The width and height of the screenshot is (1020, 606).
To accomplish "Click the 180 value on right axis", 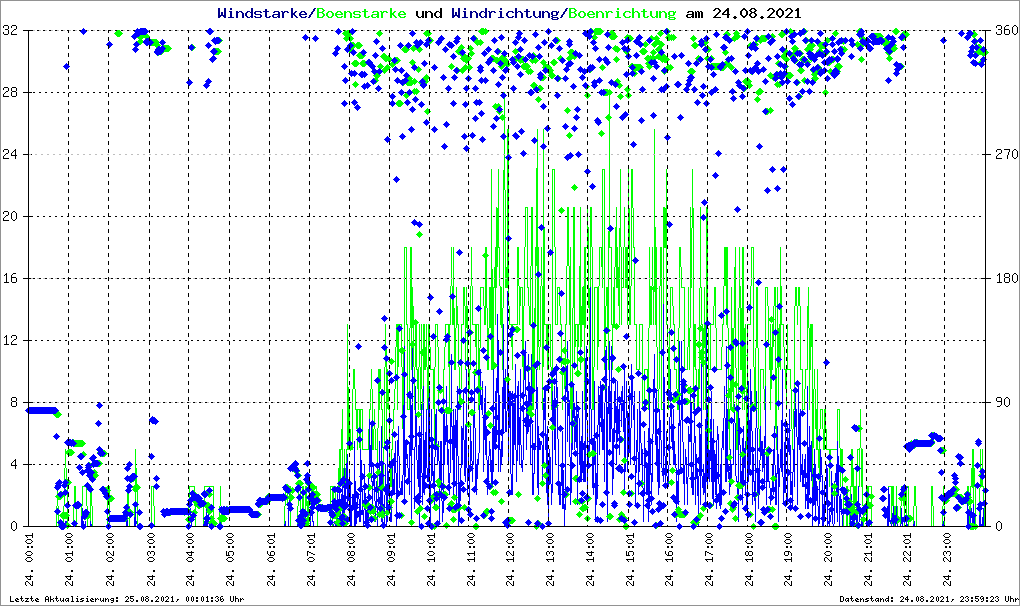I will click(x=1004, y=278).
